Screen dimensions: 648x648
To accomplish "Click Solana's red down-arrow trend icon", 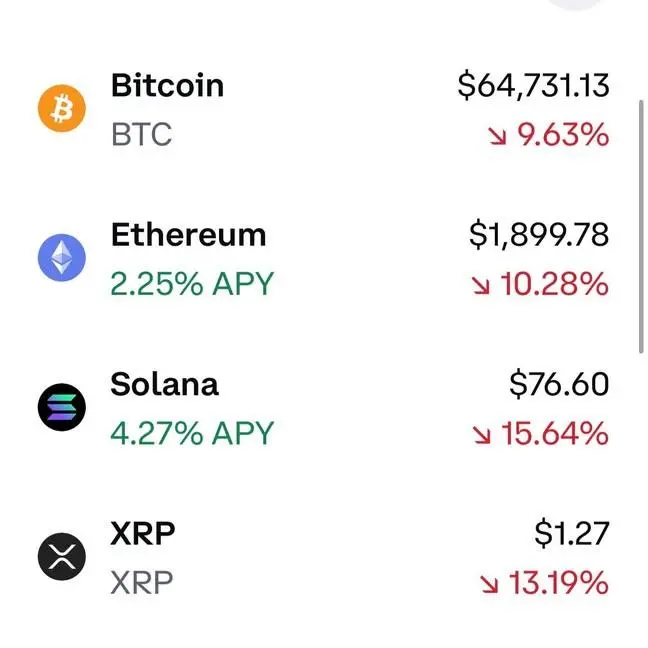I will click(x=482, y=434).
